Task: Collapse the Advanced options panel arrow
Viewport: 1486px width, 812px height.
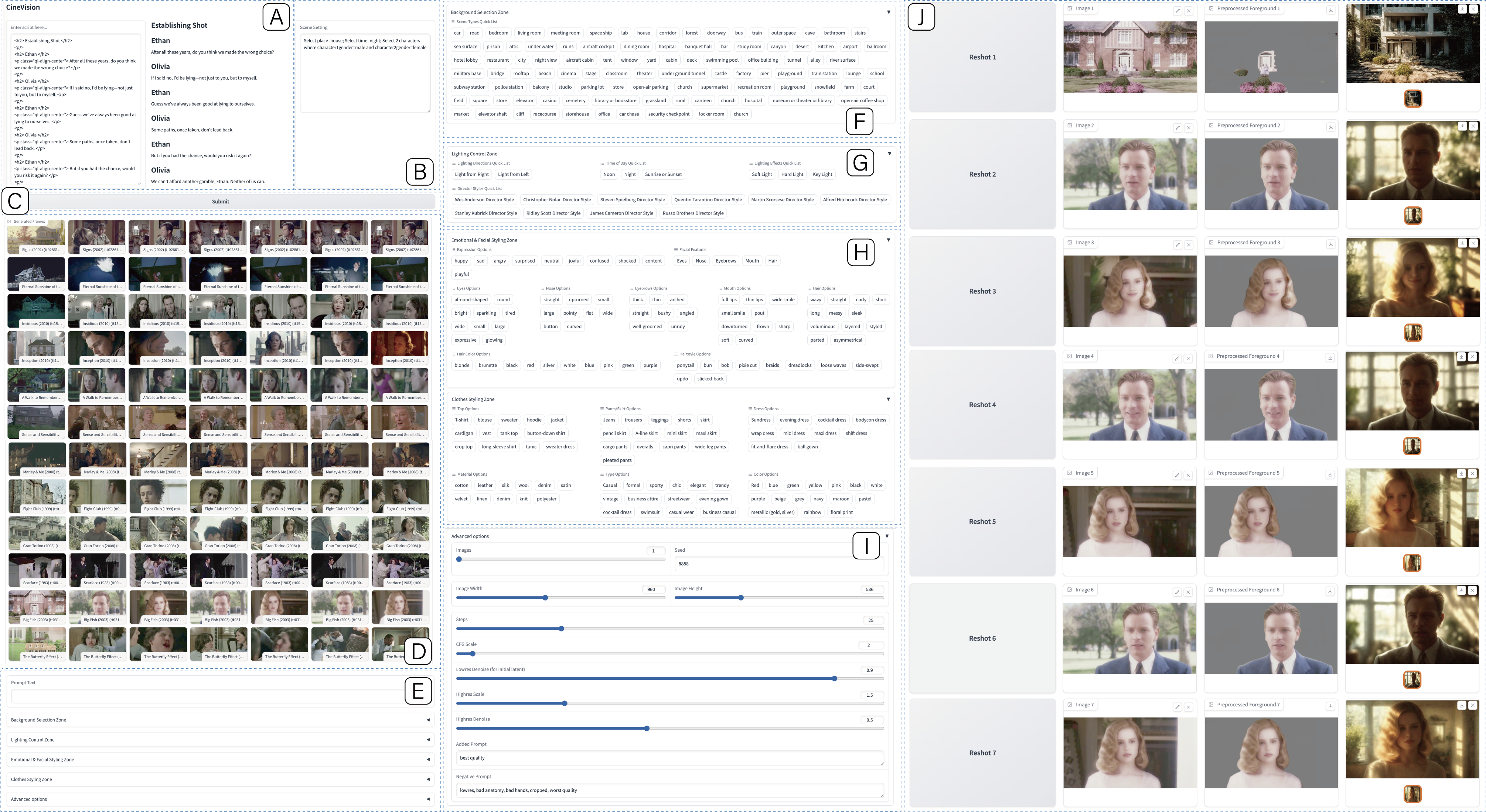Action: (887, 536)
